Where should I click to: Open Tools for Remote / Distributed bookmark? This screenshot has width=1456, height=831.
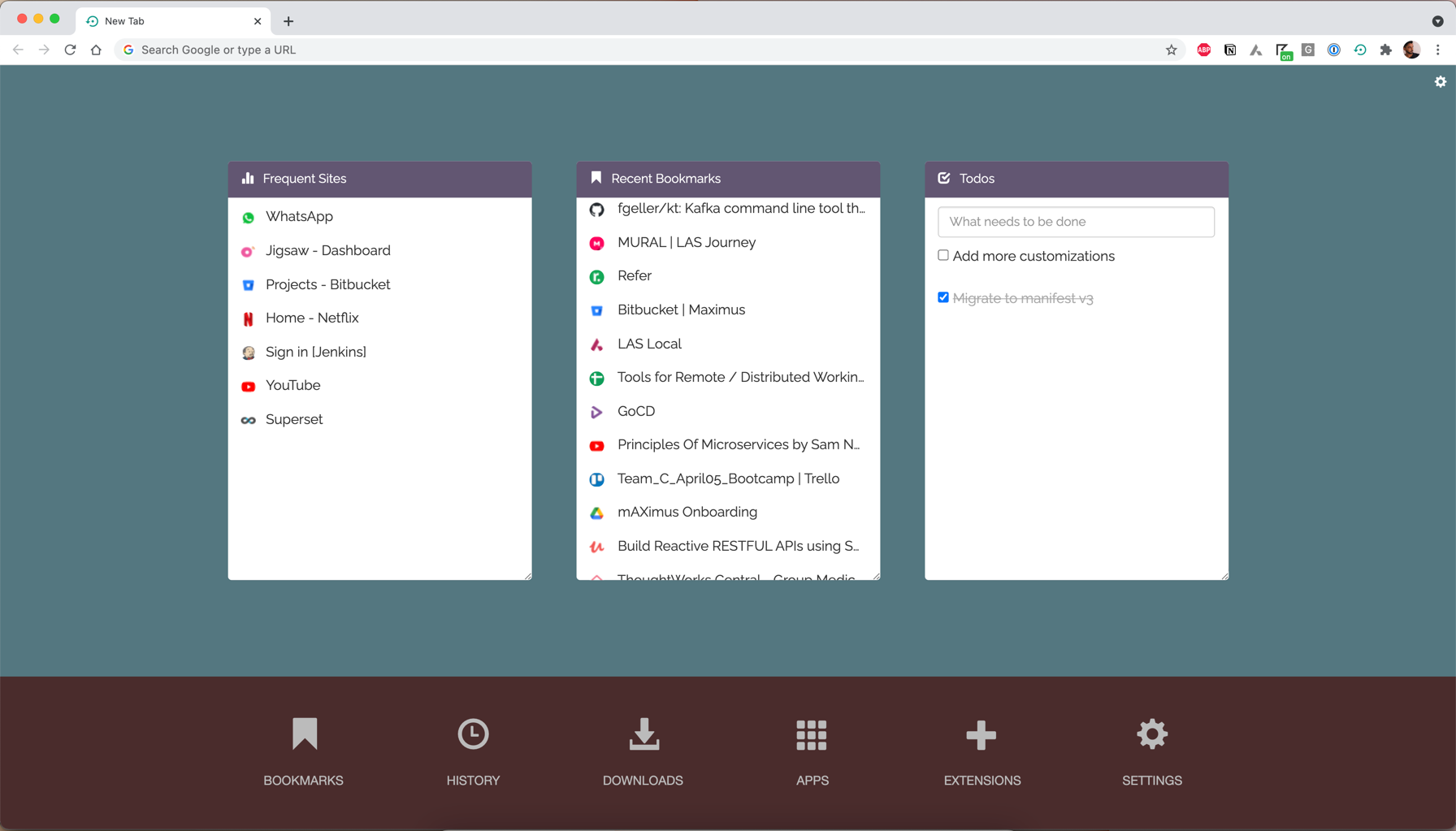[741, 378]
